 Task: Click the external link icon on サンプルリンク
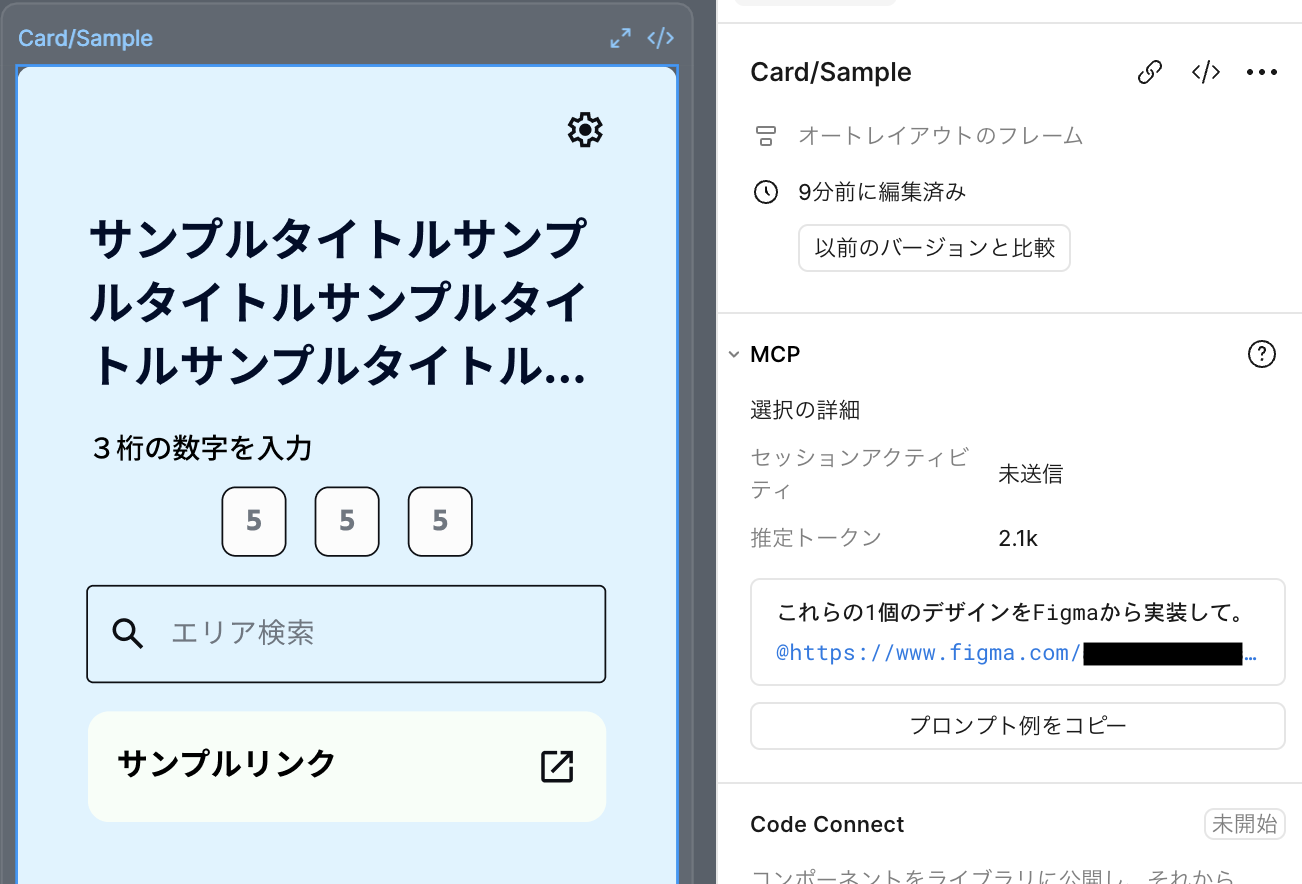[557, 766]
